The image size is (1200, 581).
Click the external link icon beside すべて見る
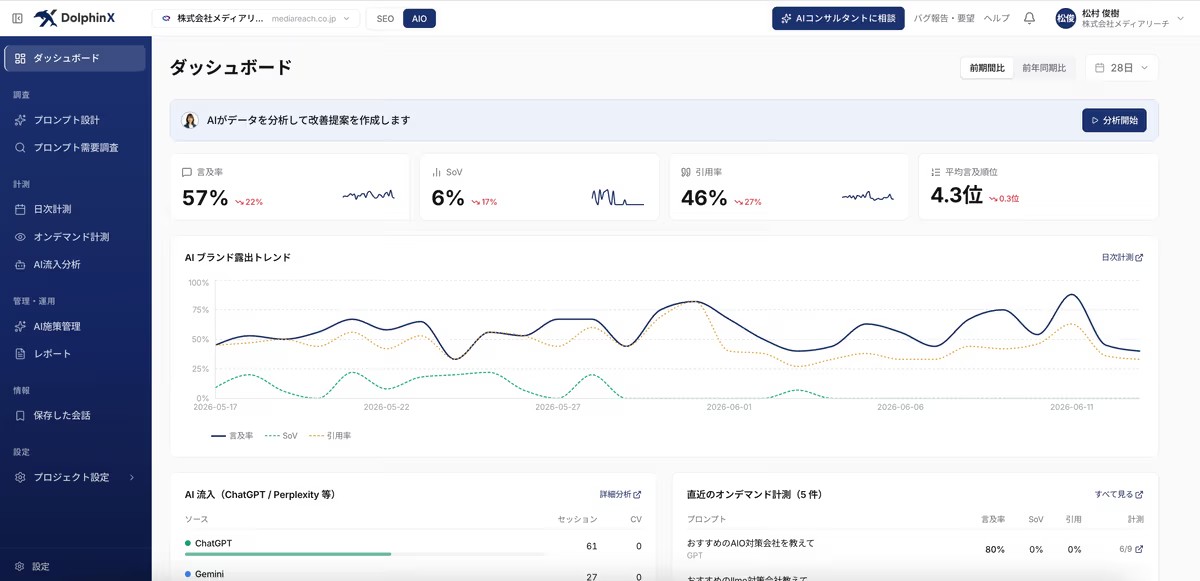[x=1139, y=494]
